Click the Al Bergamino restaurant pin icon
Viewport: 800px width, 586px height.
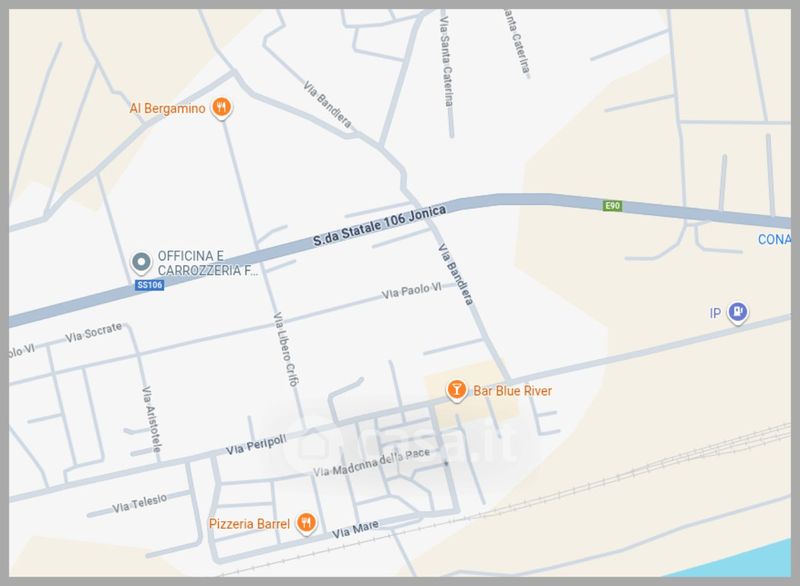[x=221, y=108]
